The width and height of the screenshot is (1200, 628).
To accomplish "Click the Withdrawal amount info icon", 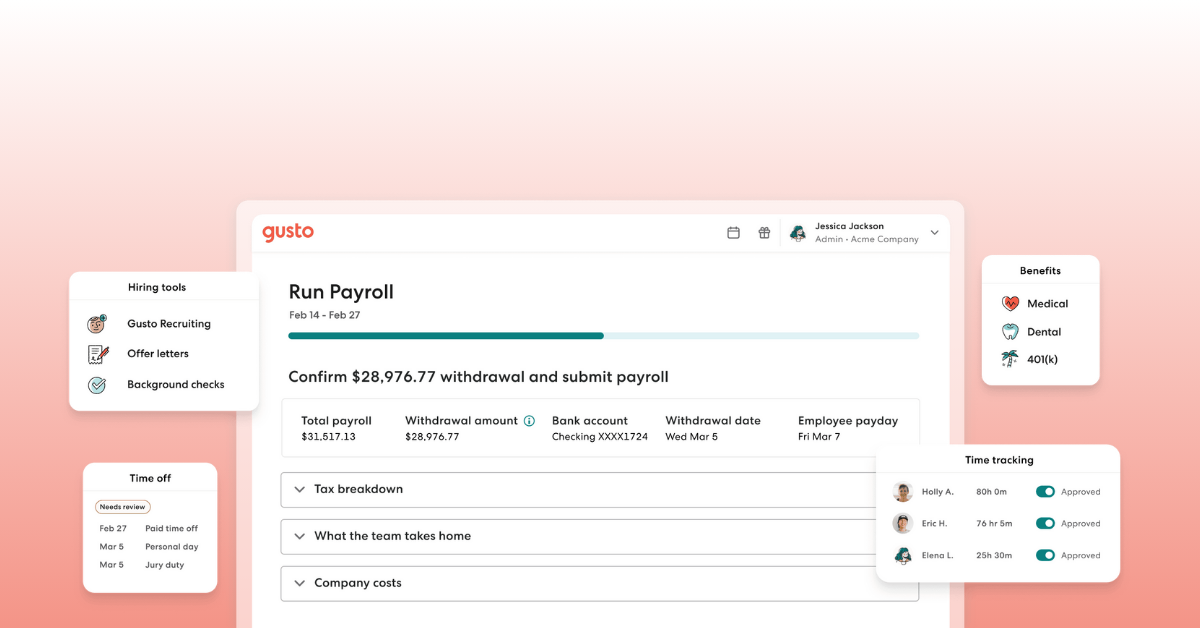I will point(529,421).
